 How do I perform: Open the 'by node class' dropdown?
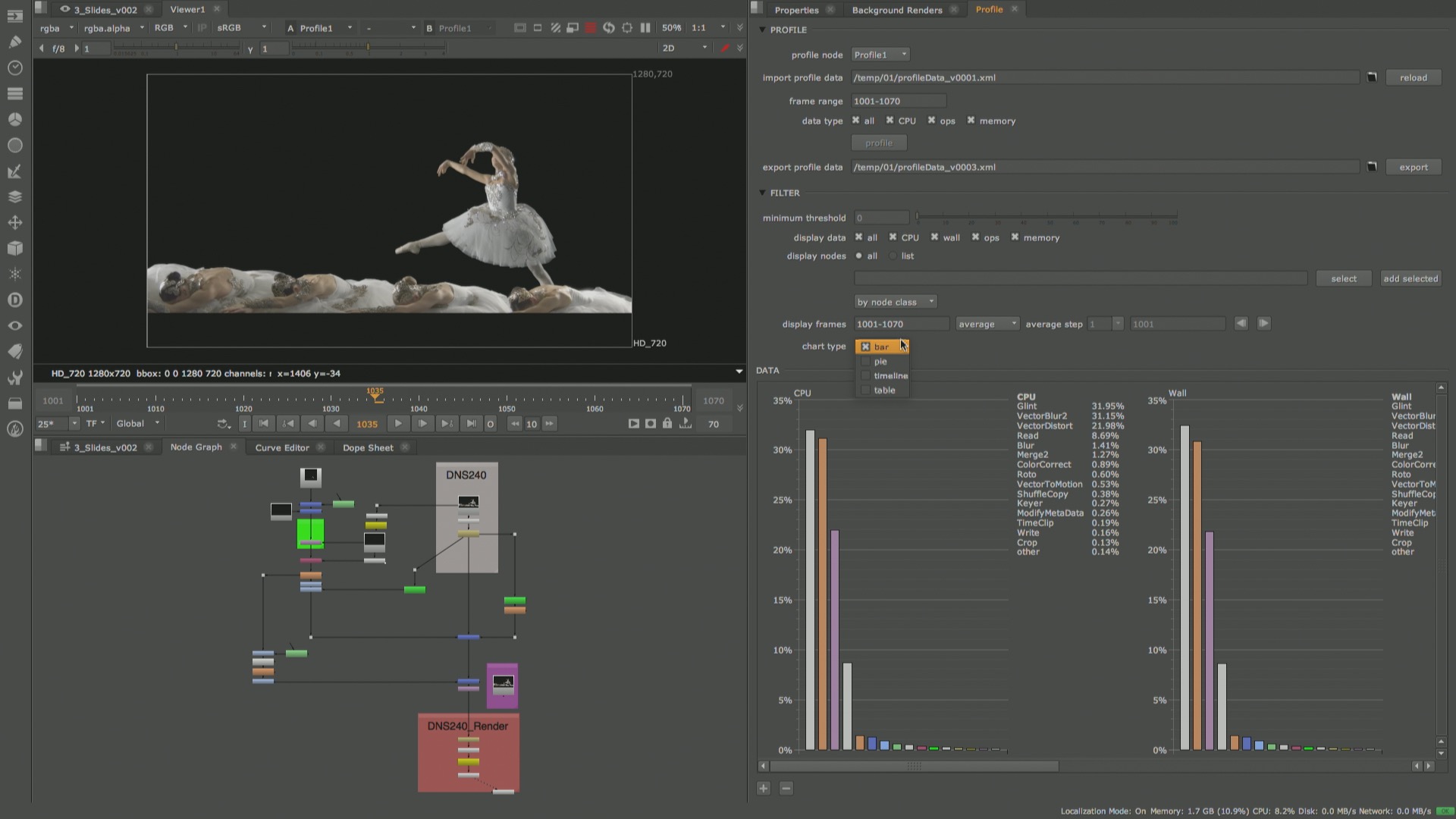[x=895, y=301]
